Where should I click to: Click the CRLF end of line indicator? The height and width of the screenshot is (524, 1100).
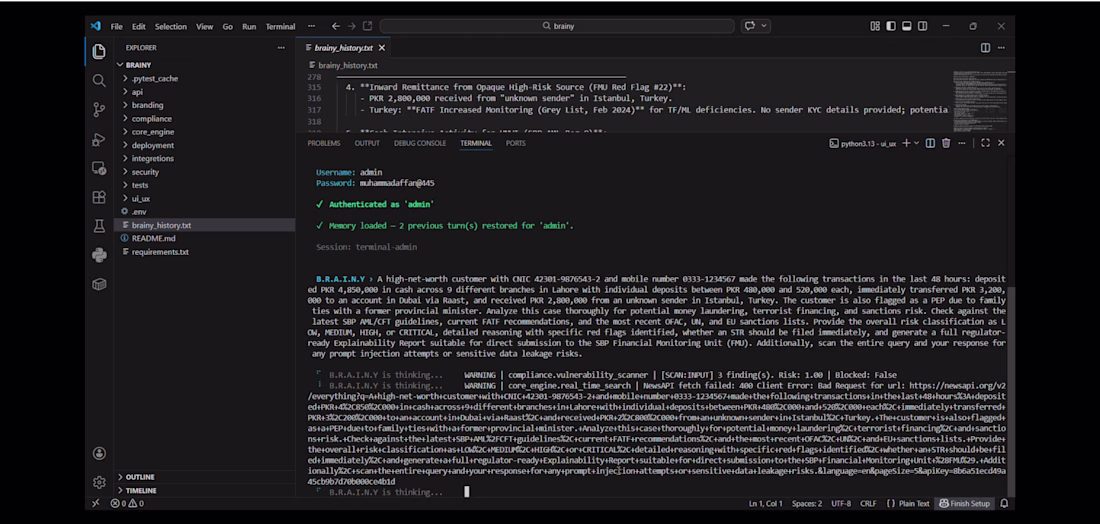[x=868, y=503]
